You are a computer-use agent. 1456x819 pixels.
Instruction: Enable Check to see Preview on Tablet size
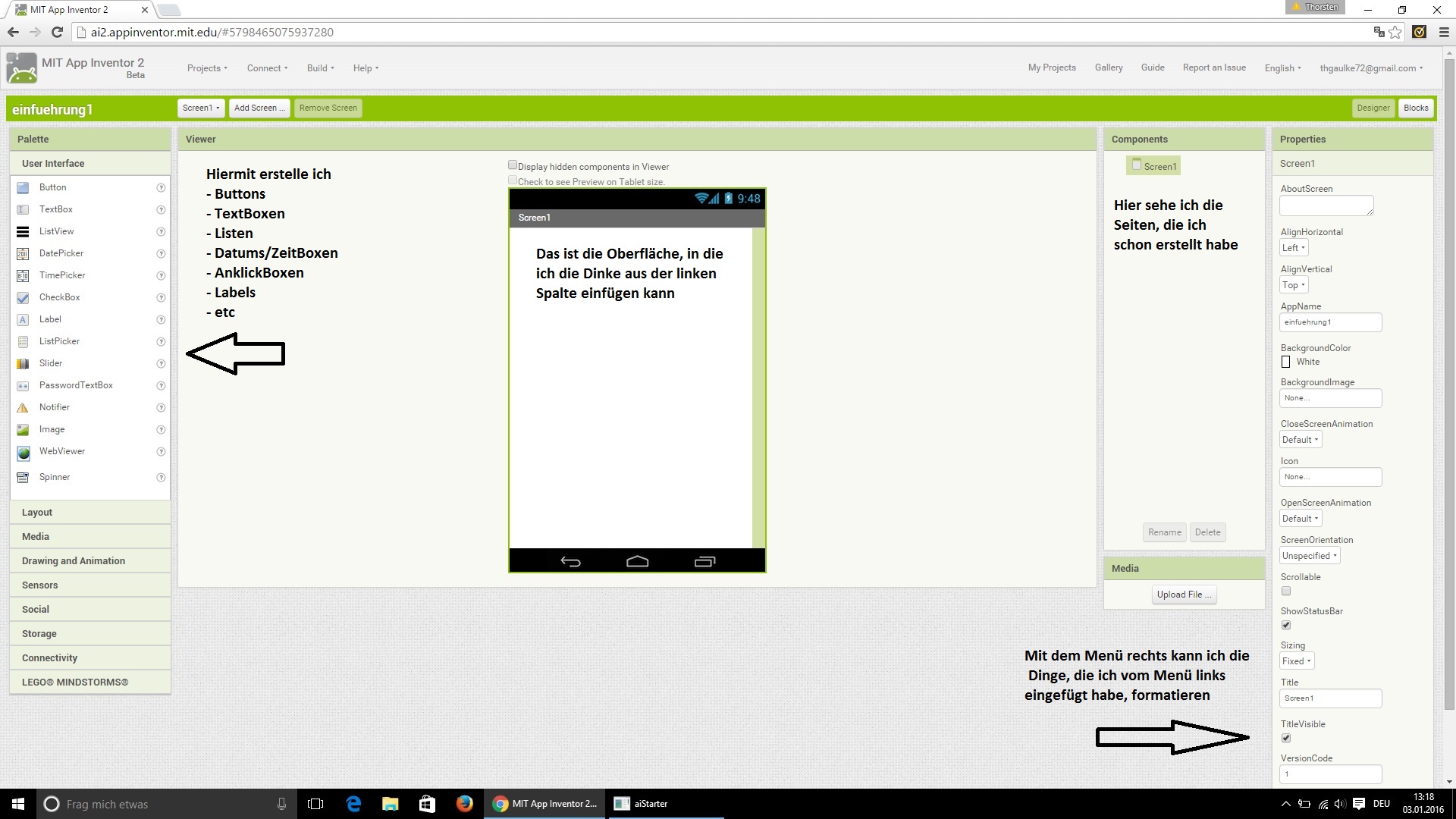(x=513, y=180)
